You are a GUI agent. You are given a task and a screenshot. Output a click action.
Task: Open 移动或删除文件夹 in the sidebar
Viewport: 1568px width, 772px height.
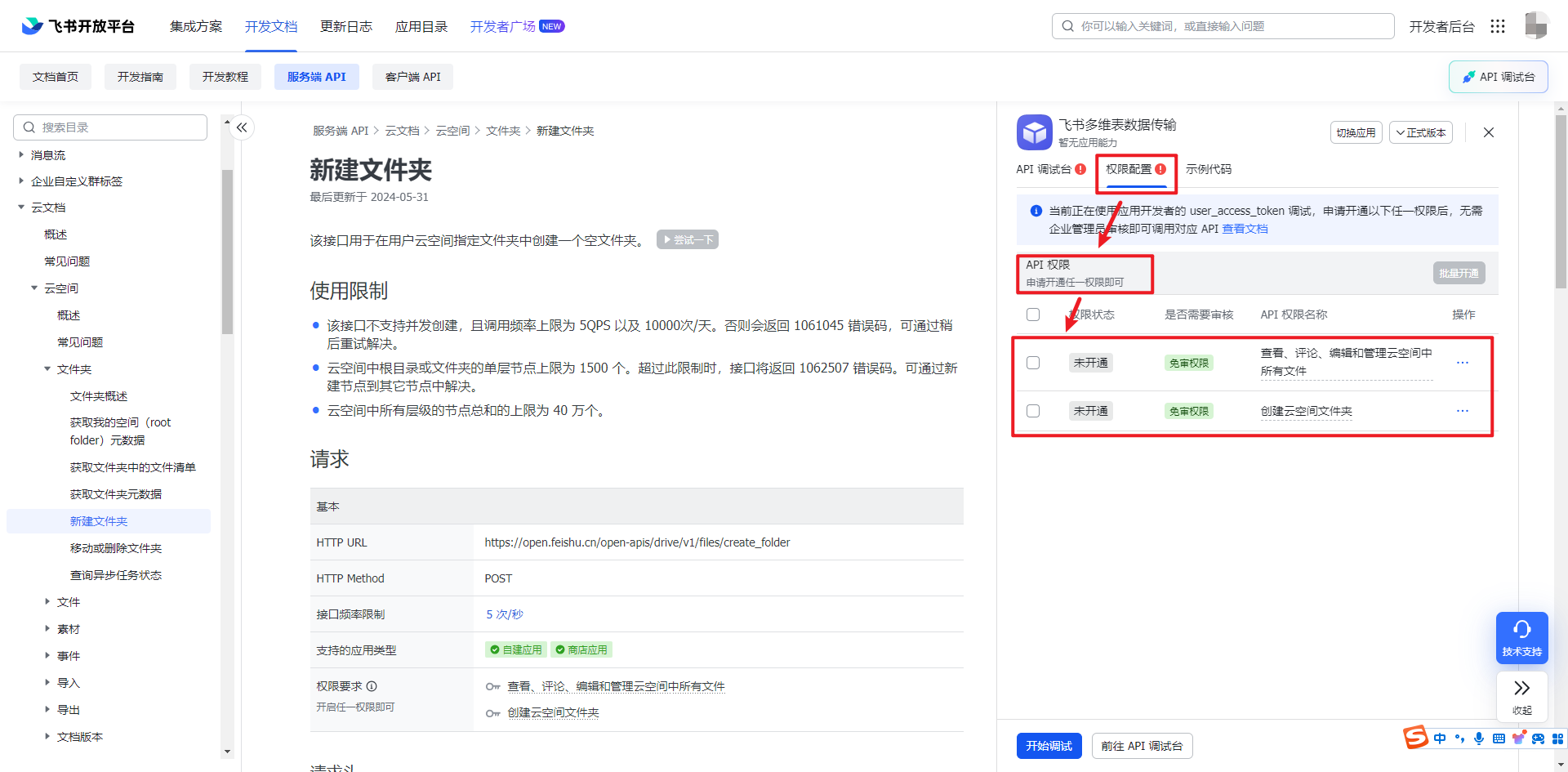pyautogui.click(x=116, y=548)
